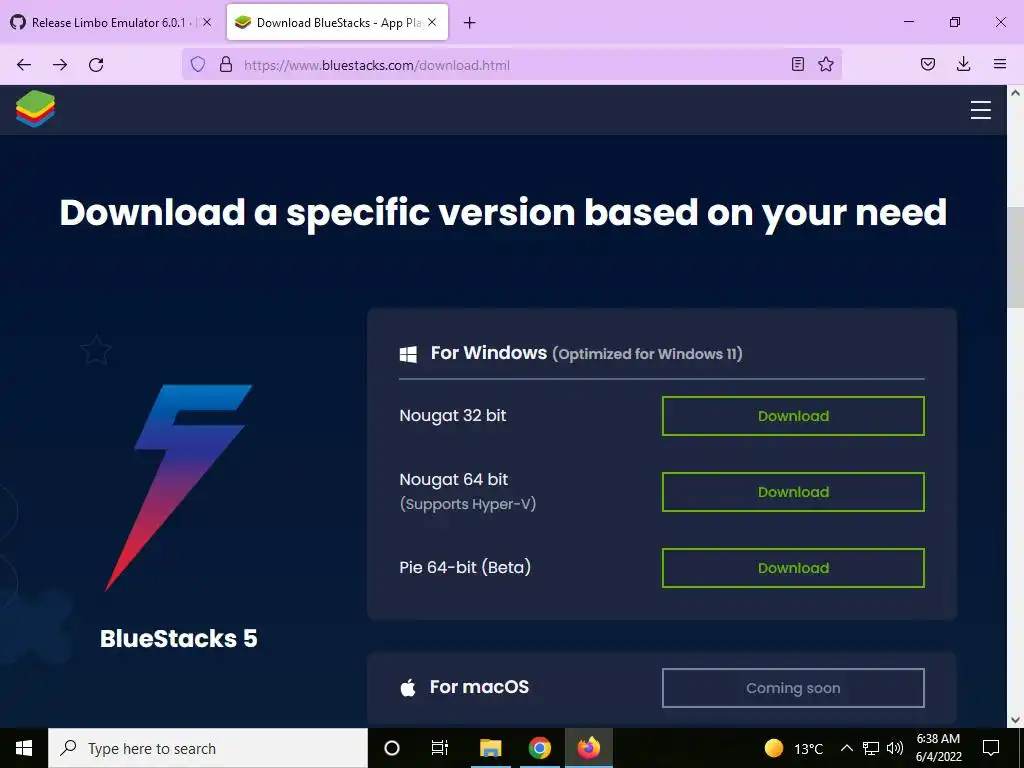Click the BlueStacks 5 title text
Image resolution: width=1024 pixels, height=768 pixels.
[x=178, y=638]
